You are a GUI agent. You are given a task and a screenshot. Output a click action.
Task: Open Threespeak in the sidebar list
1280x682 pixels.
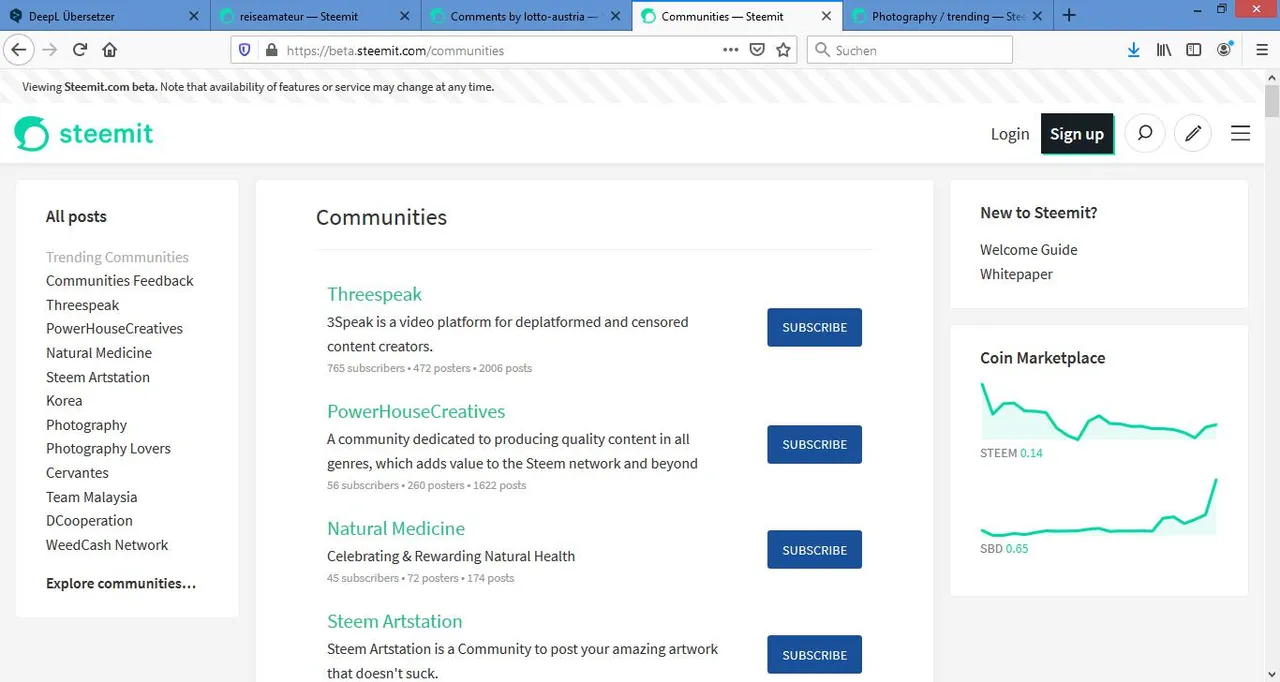coord(82,305)
